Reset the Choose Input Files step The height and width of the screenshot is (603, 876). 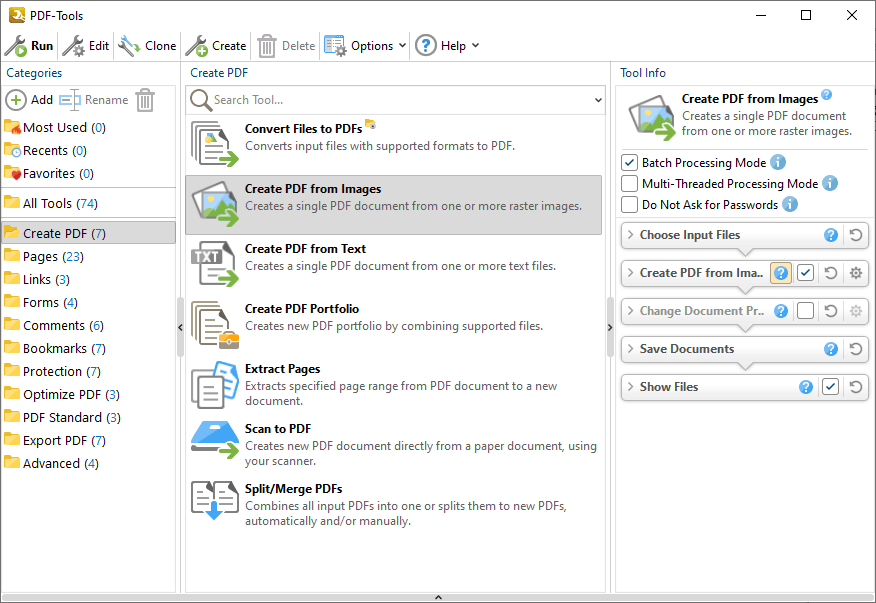[x=855, y=235]
